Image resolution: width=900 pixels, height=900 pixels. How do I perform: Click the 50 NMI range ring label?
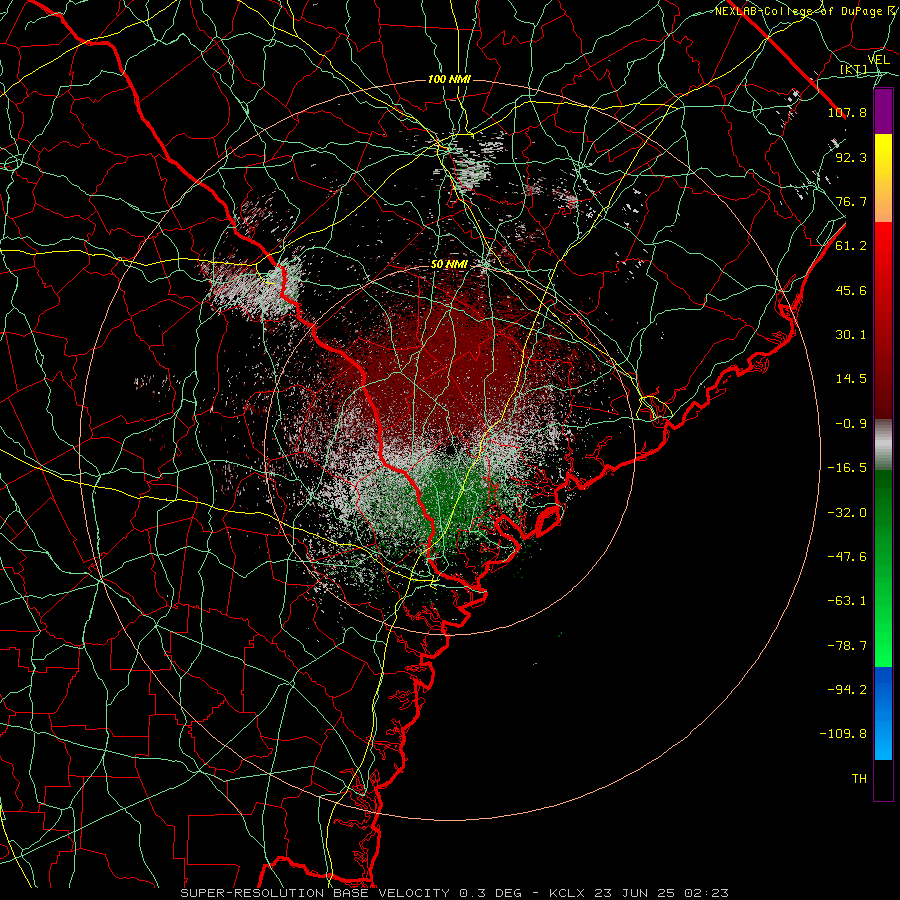[449, 265]
